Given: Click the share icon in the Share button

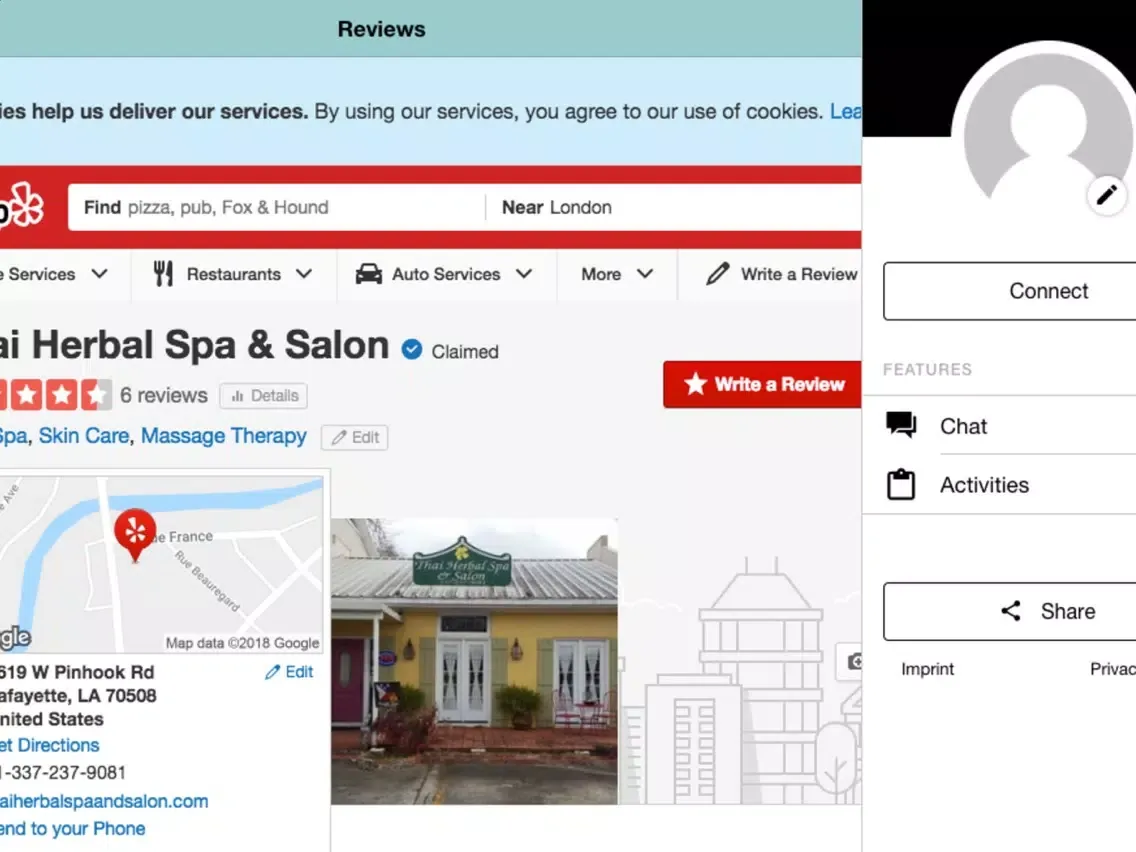Looking at the screenshot, I should pyautogui.click(x=1011, y=611).
